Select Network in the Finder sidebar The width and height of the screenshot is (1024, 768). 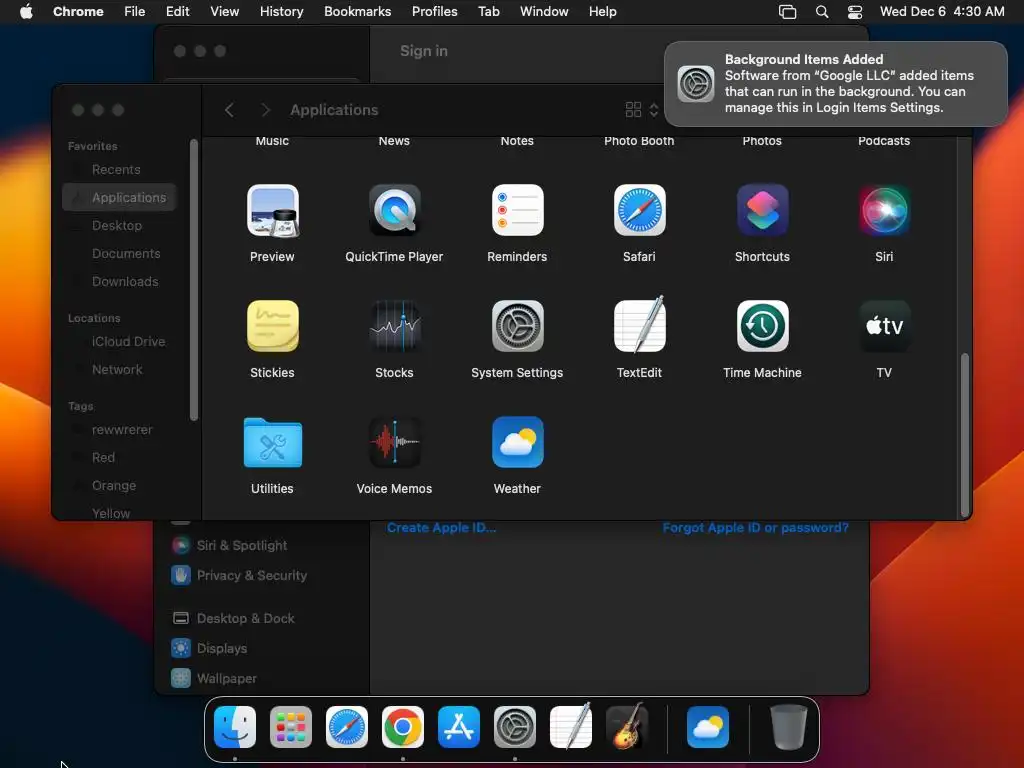tap(120, 370)
